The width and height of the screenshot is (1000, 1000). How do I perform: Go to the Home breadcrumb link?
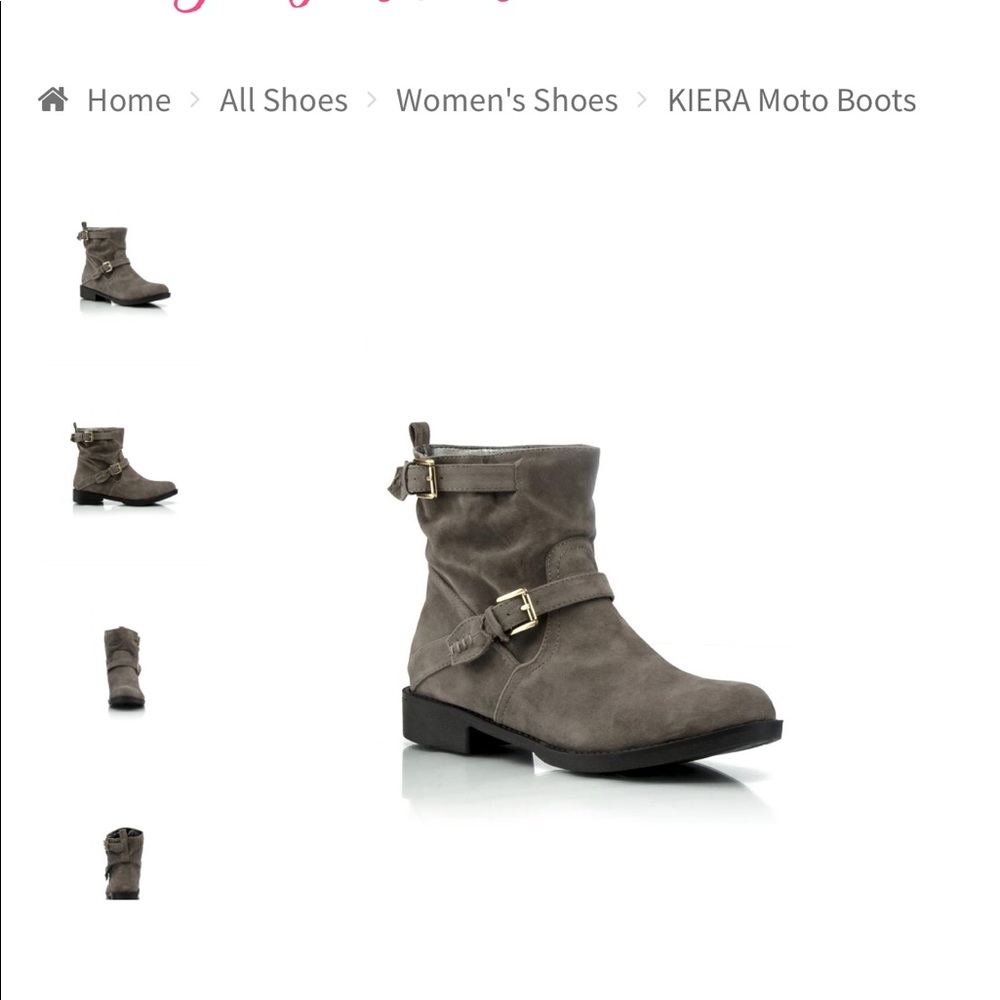(x=129, y=101)
